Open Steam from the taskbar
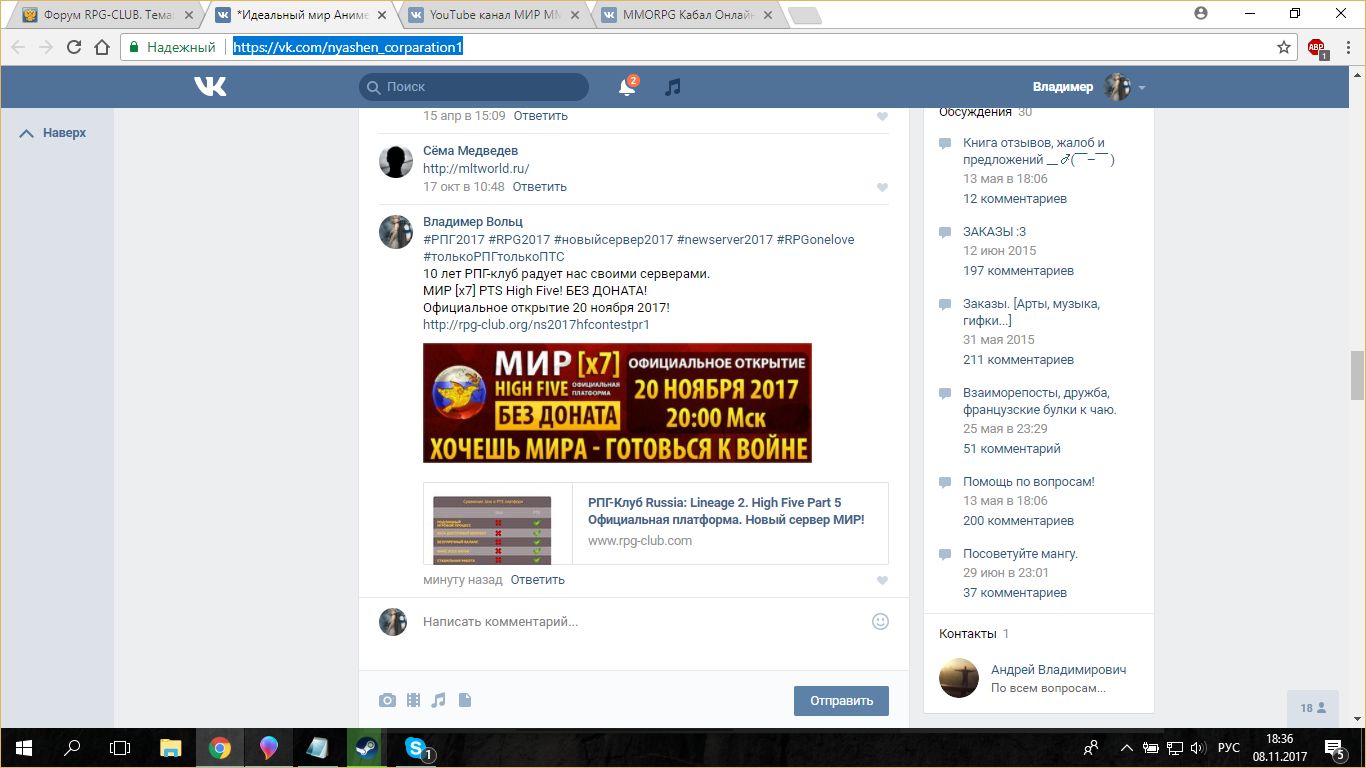Screen dimensions: 1366x768 (x=366, y=748)
